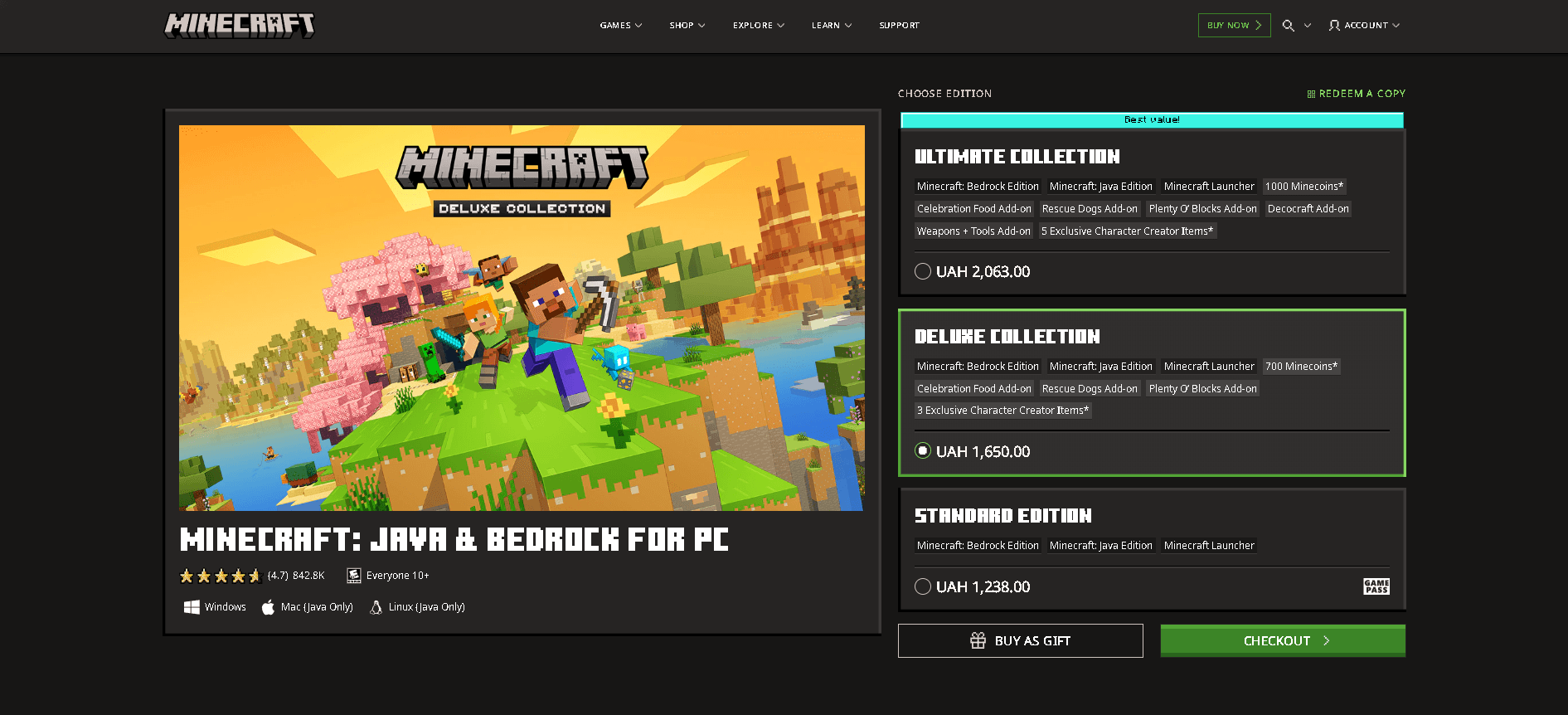Click the Apple Mac platform icon
This screenshot has width=1568, height=715.
pos(268,607)
